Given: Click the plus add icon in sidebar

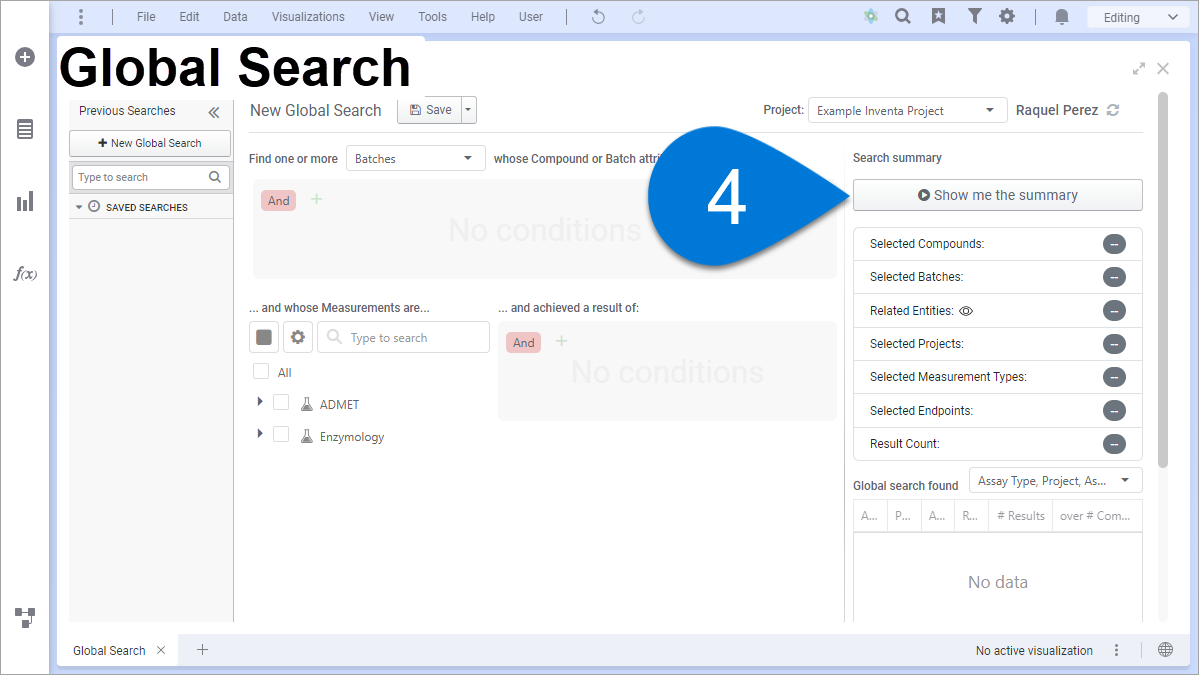Looking at the screenshot, I should pos(24,57).
